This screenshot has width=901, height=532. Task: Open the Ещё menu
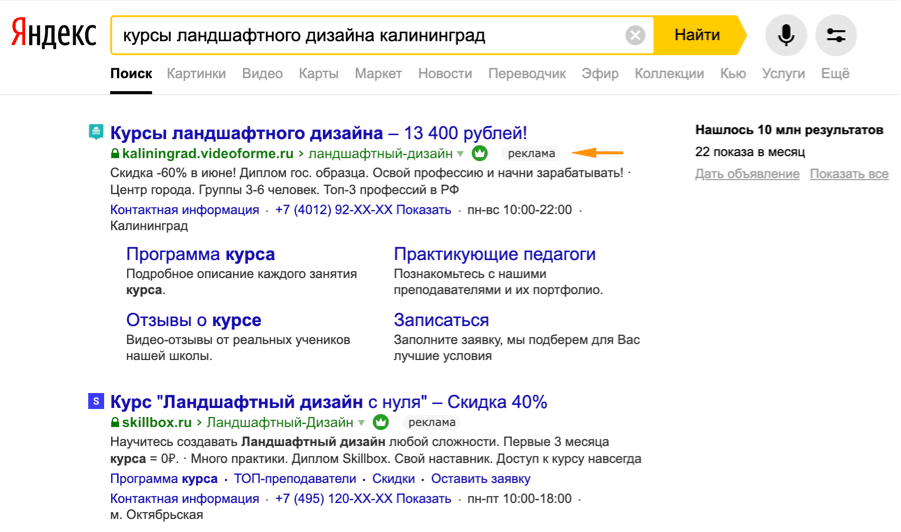click(835, 74)
